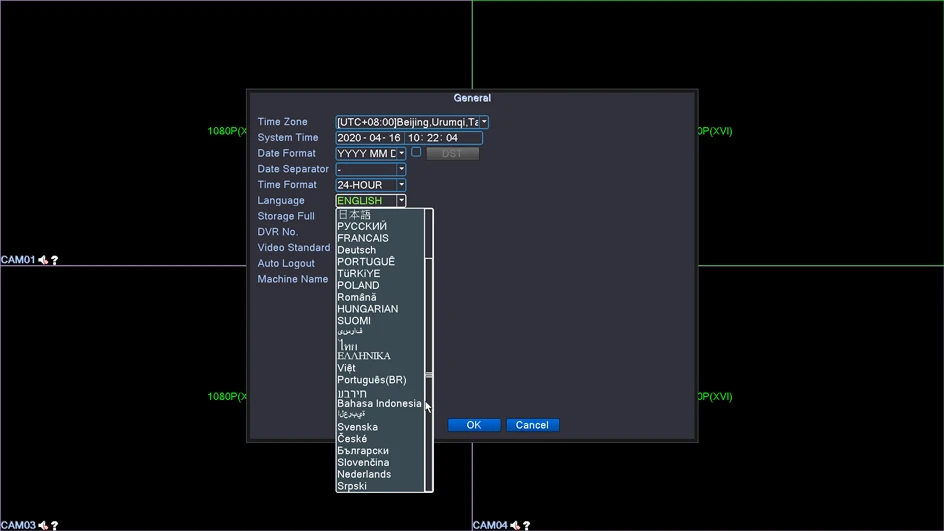The image size is (944, 531).
Task: Click CAM03 question mark status icon
Action: pyautogui.click(x=55, y=526)
